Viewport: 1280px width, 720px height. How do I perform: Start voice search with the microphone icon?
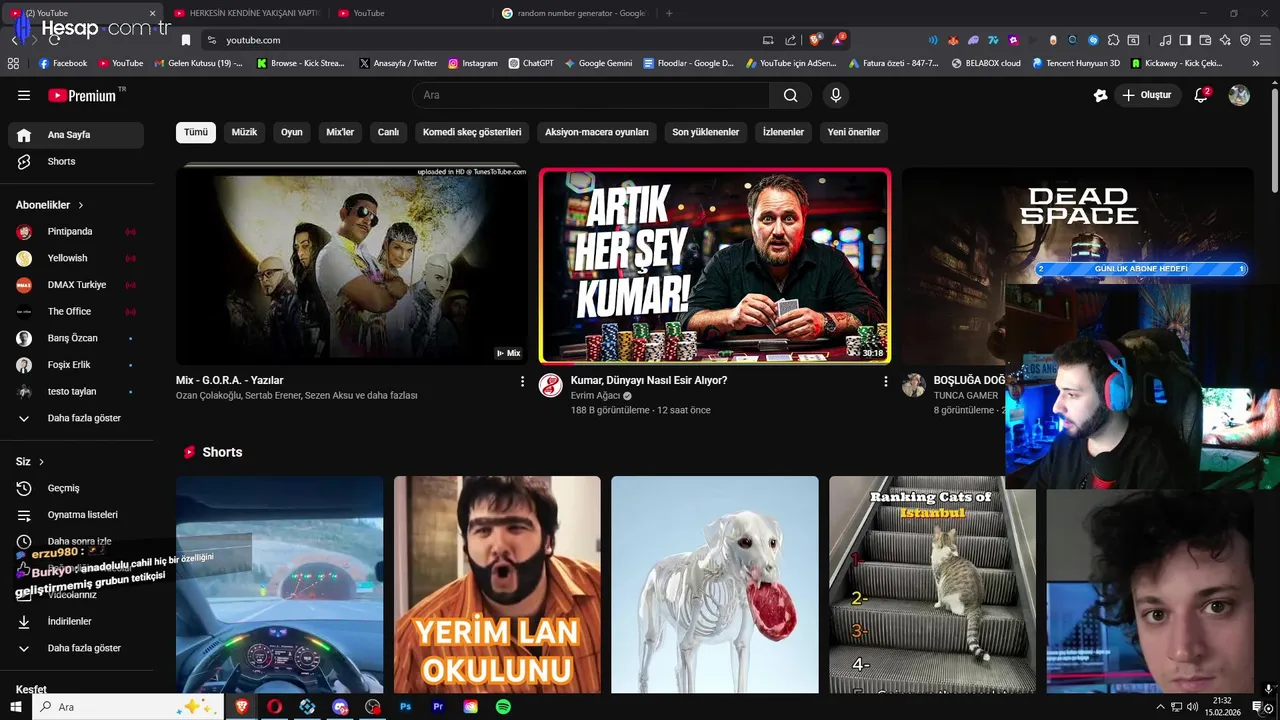click(836, 95)
